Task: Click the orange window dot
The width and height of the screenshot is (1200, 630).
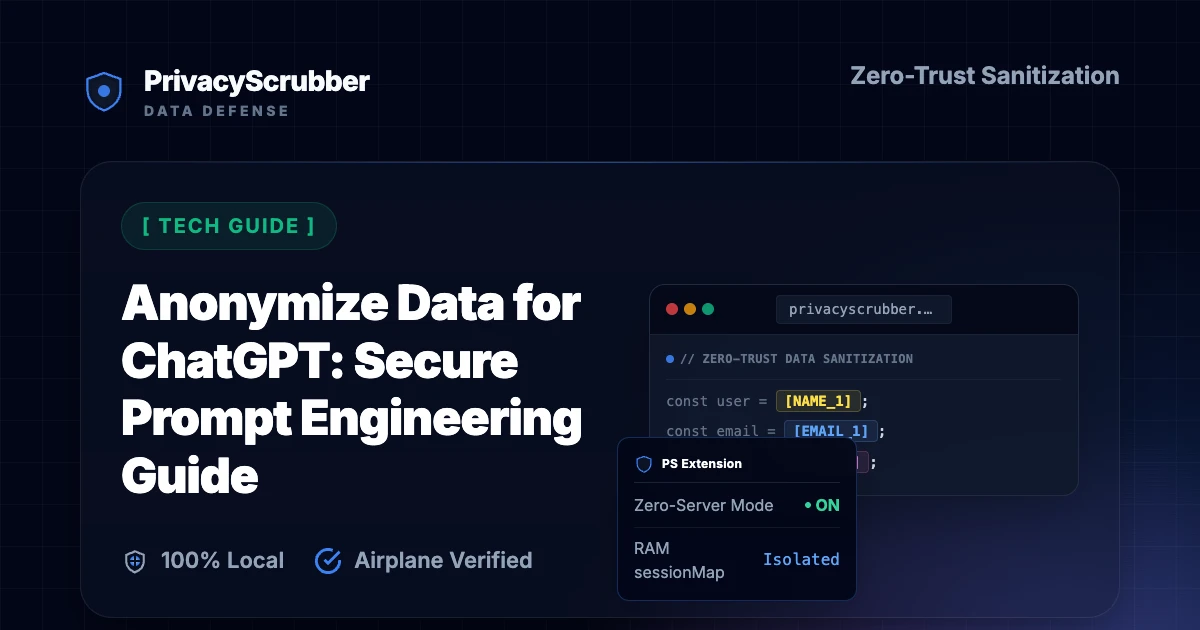Action: 690,309
